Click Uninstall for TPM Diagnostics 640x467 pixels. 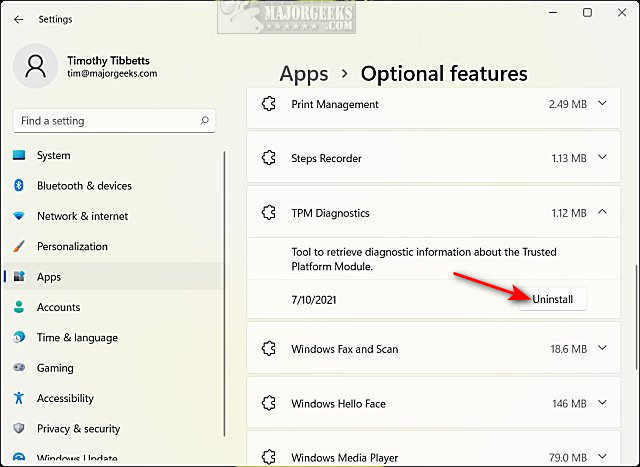[553, 299]
